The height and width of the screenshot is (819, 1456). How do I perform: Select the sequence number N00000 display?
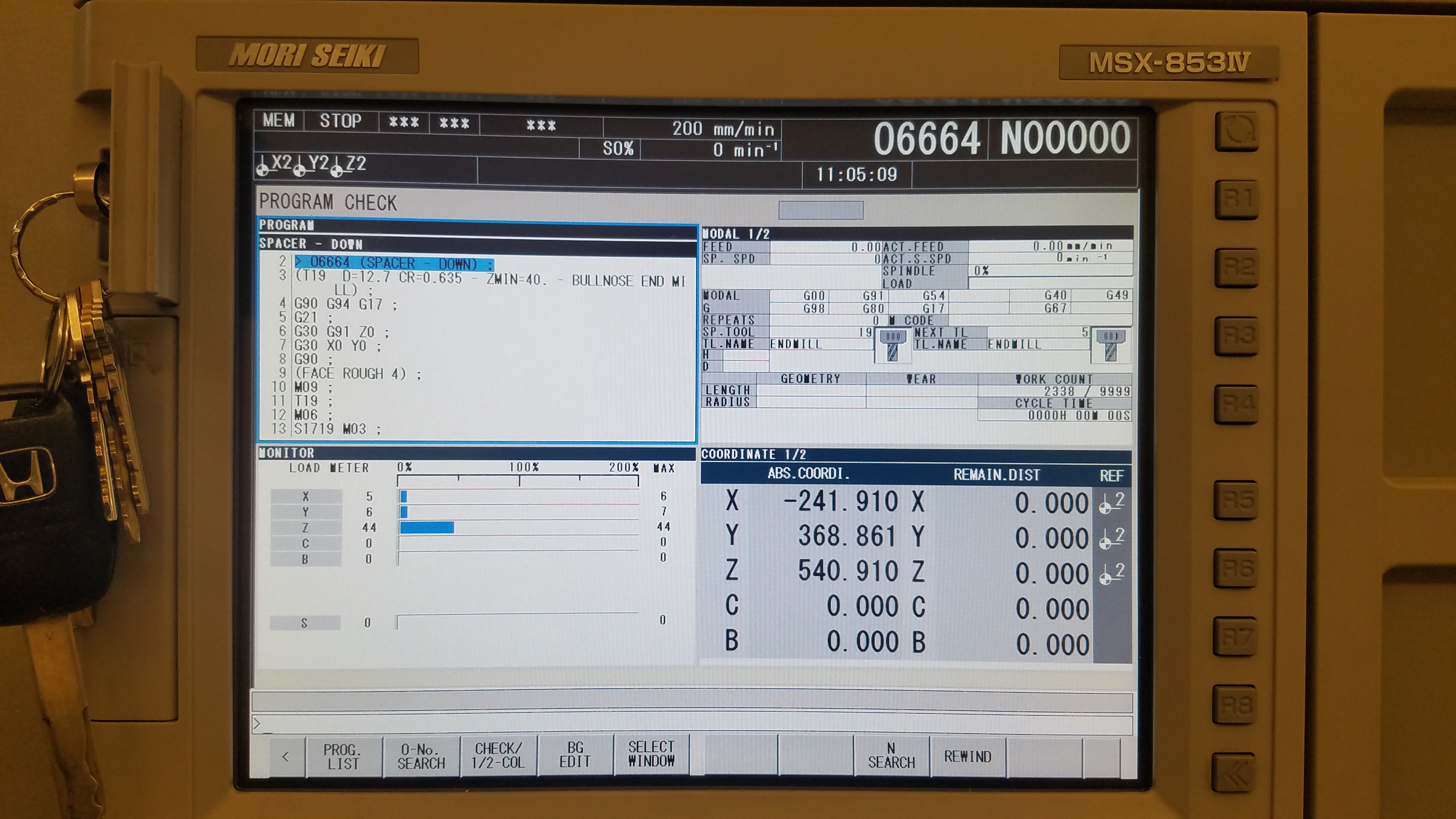1065,138
